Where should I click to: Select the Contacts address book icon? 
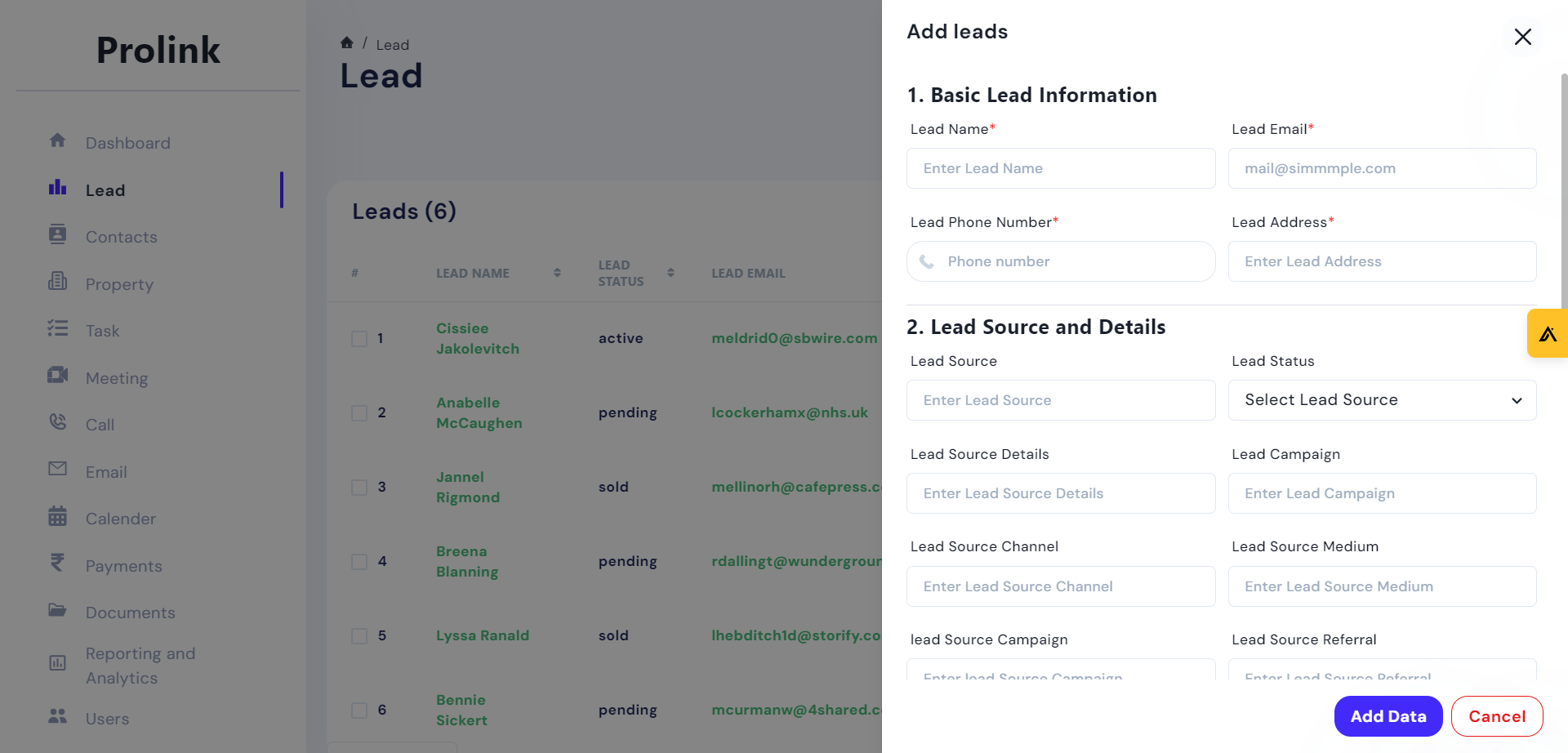pyautogui.click(x=57, y=235)
